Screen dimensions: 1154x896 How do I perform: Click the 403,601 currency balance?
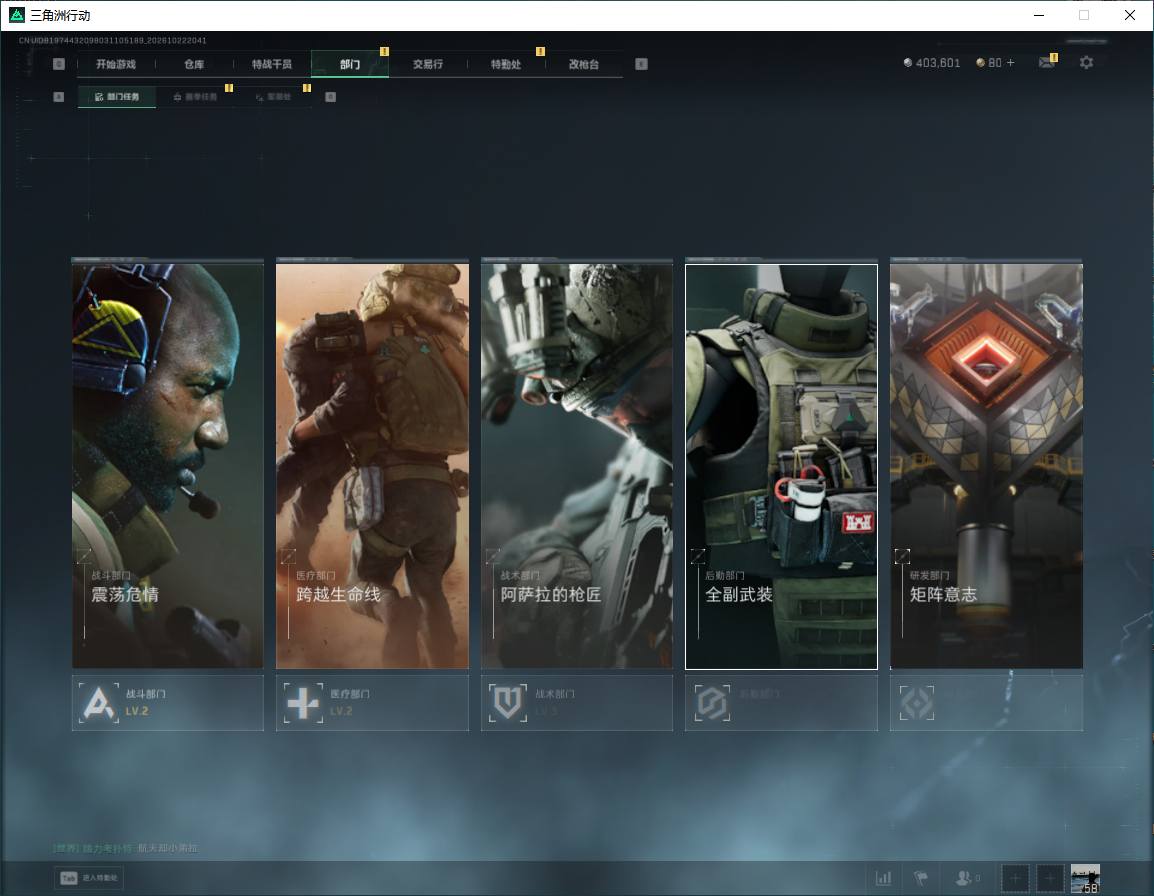pos(932,63)
